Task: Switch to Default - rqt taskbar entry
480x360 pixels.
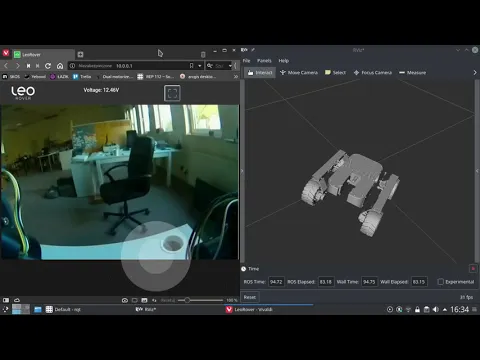Action: pos(63,309)
